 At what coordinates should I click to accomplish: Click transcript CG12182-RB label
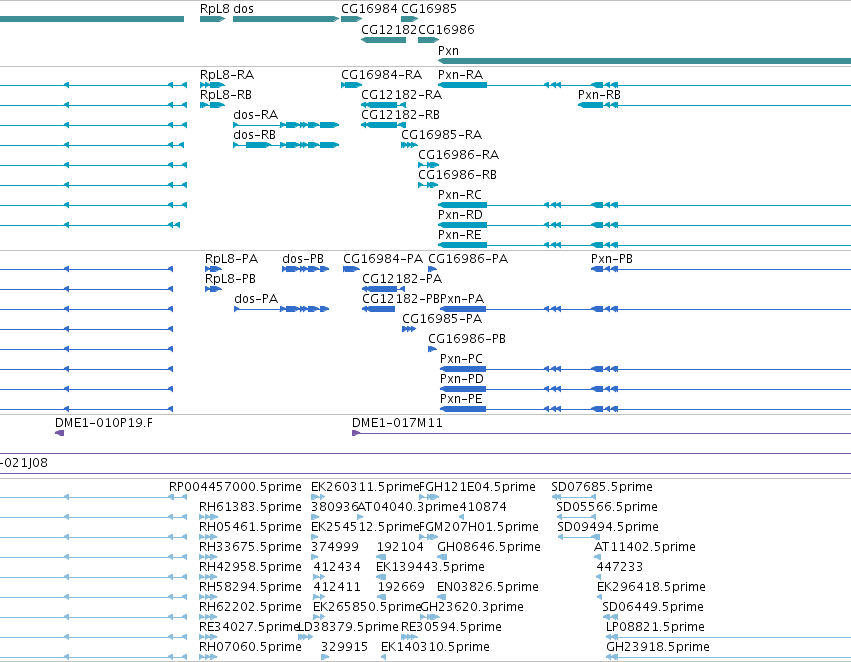pyautogui.click(x=401, y=114)
